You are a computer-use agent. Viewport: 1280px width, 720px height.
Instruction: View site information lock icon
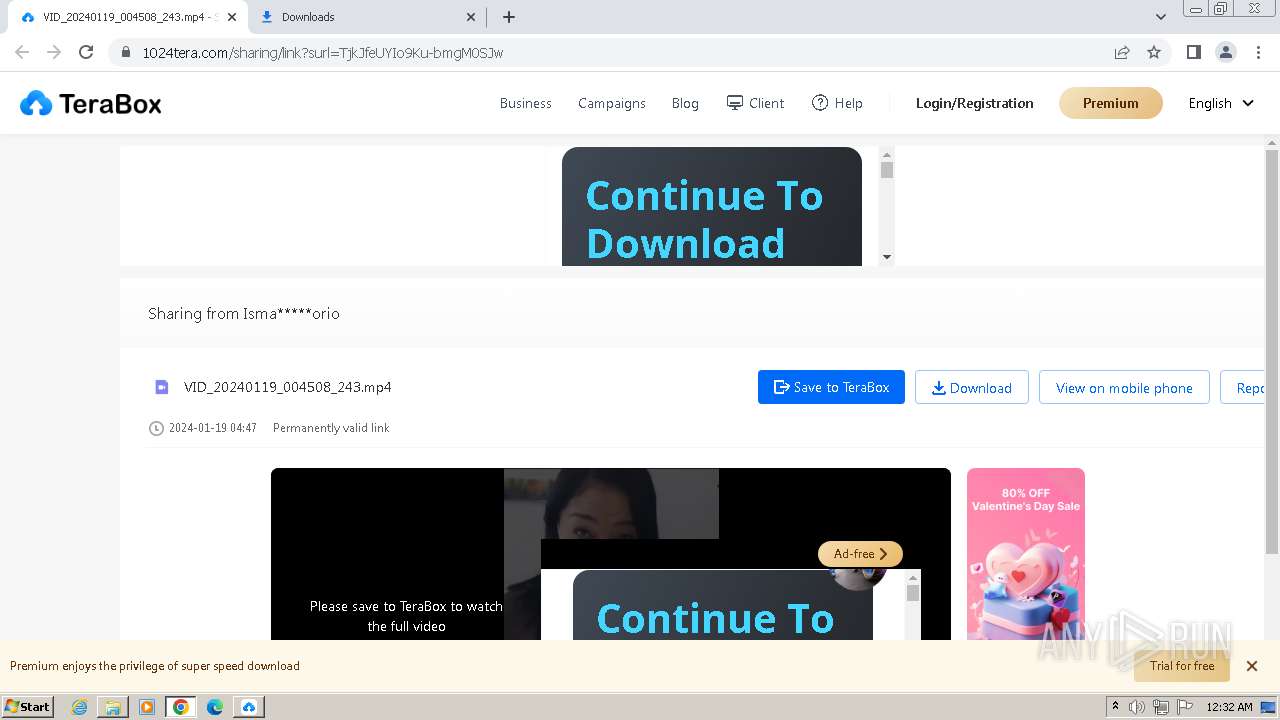point(126,52)
